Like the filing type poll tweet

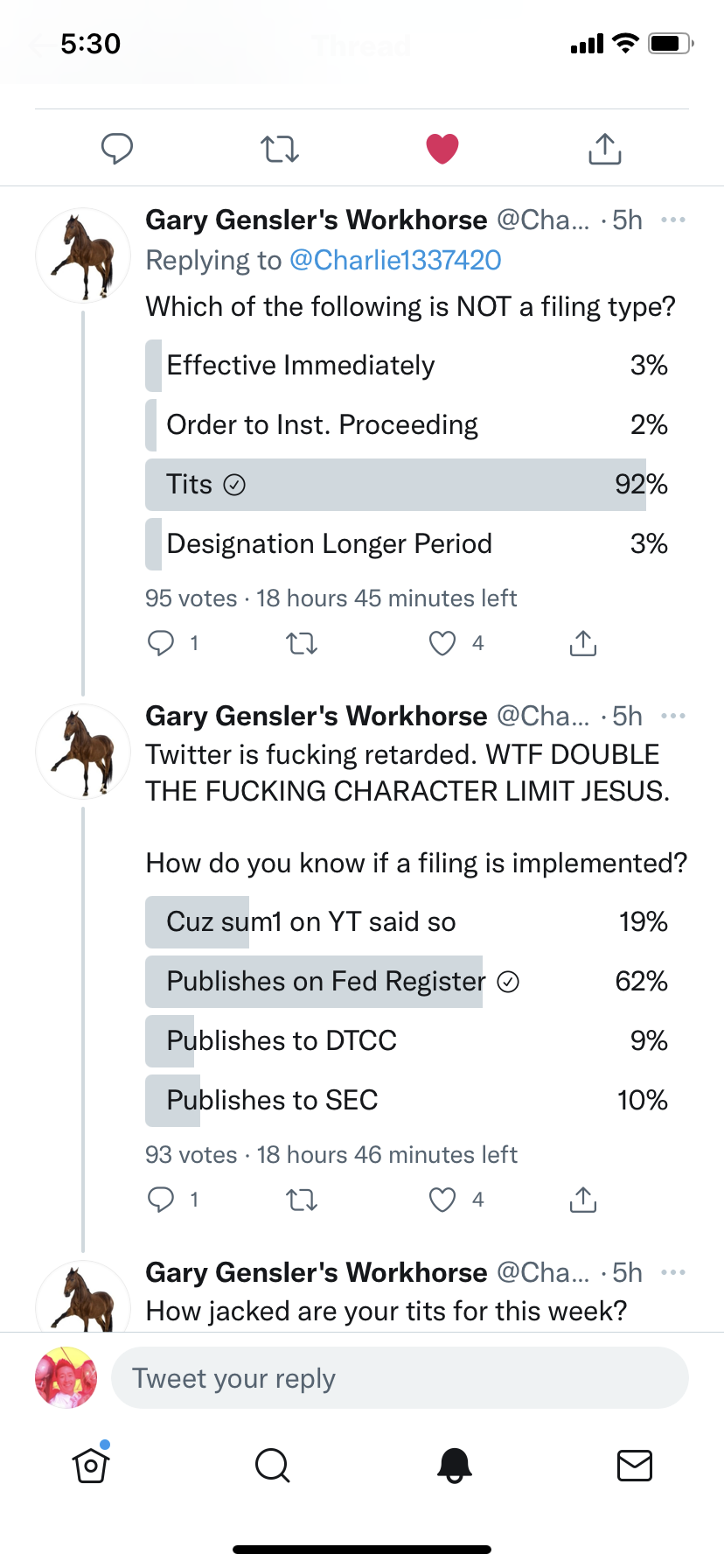(x=442, y=644)
